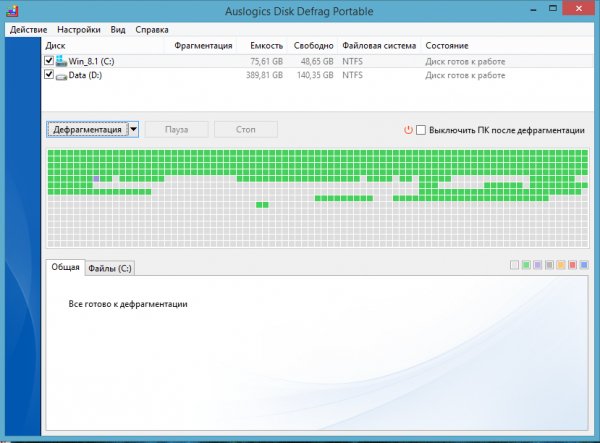Click the 48,65 GB free space value
The image size is (600, 443).
(x=317, y=61)
